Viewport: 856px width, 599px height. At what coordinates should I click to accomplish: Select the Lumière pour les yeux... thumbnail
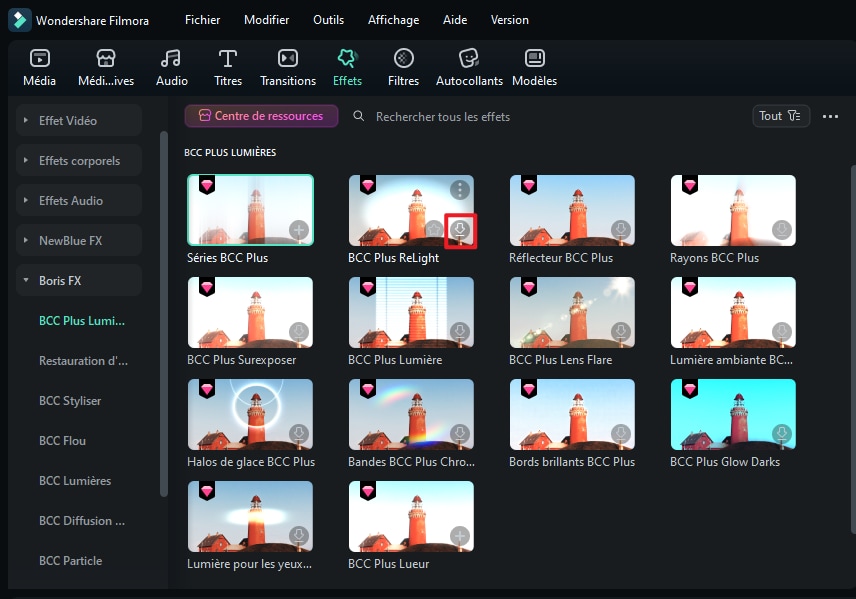(x=250, y=517)
